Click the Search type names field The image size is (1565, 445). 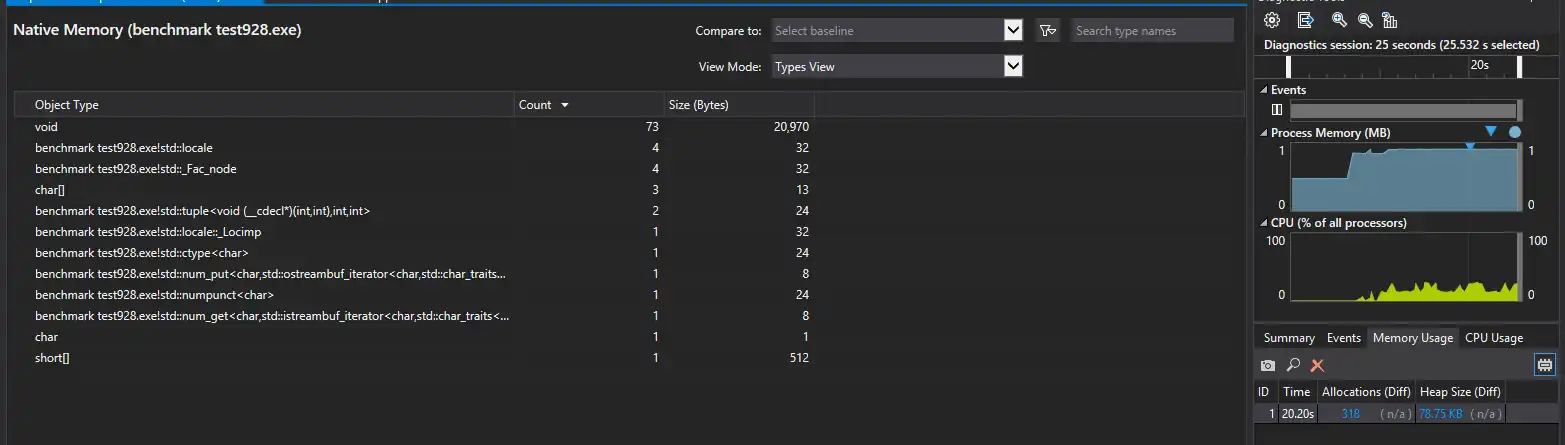[1152, 31]
